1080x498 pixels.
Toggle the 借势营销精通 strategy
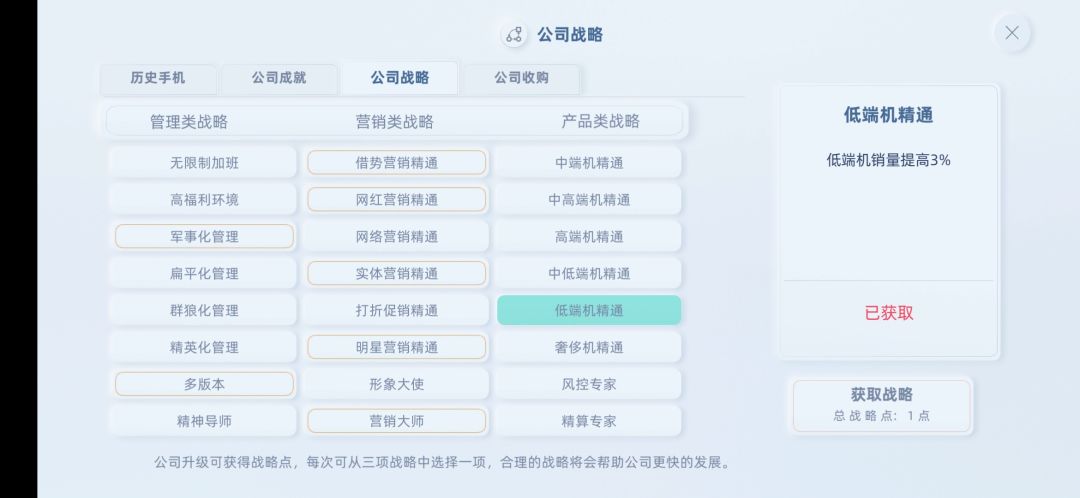click(x=396, y=163)
